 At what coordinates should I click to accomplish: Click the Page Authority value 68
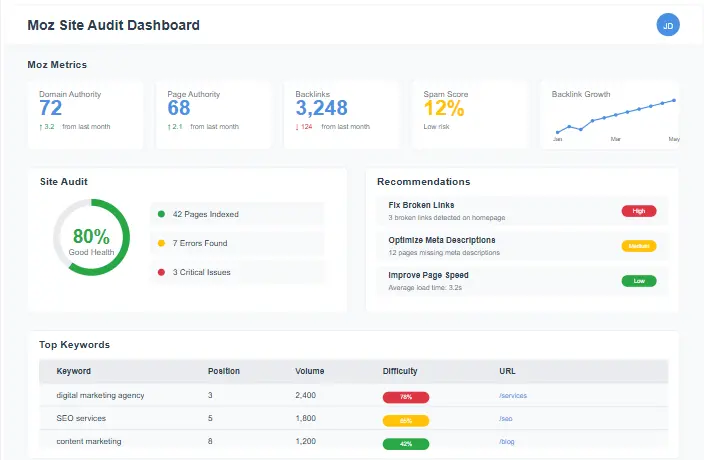click(x=179, y=108)
